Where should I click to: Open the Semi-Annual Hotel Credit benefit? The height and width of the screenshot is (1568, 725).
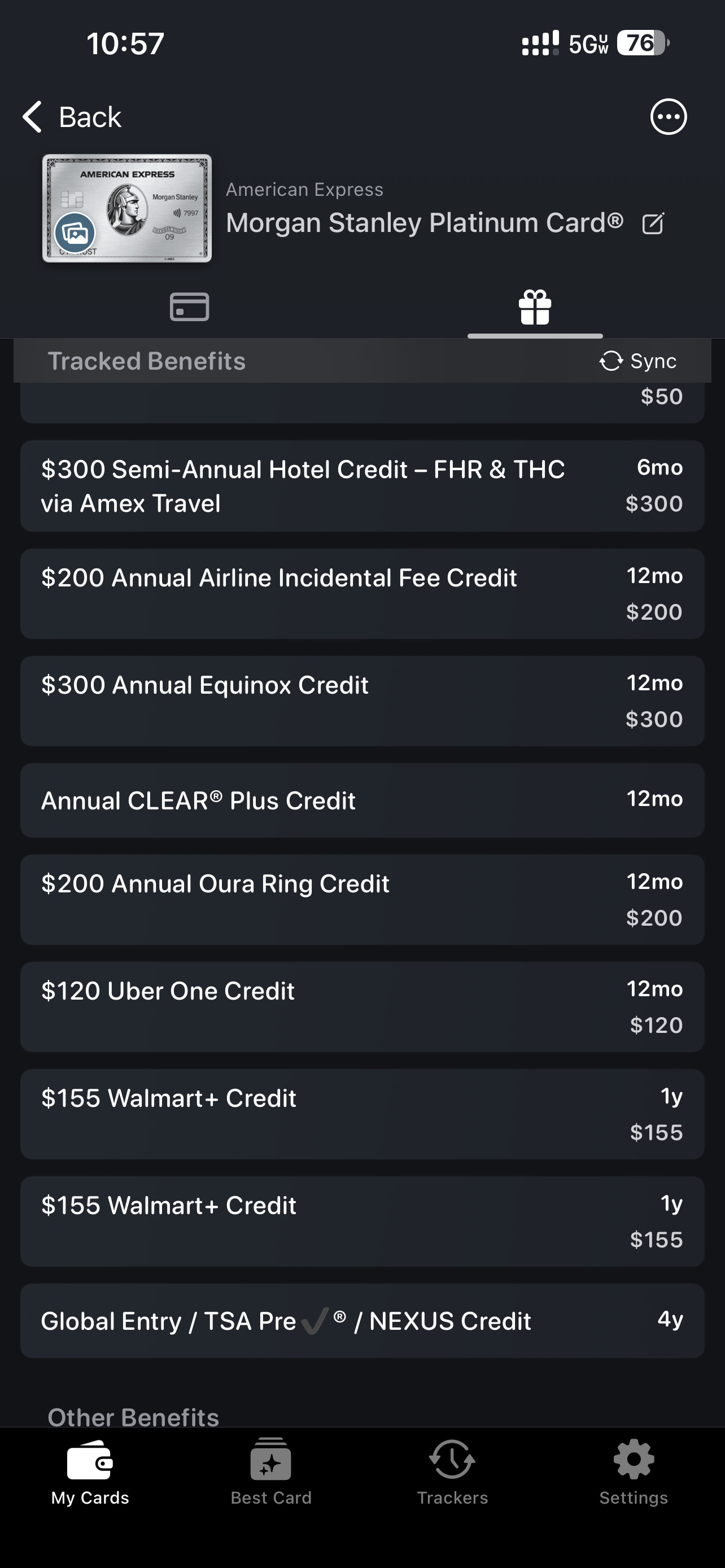(362, 486)
